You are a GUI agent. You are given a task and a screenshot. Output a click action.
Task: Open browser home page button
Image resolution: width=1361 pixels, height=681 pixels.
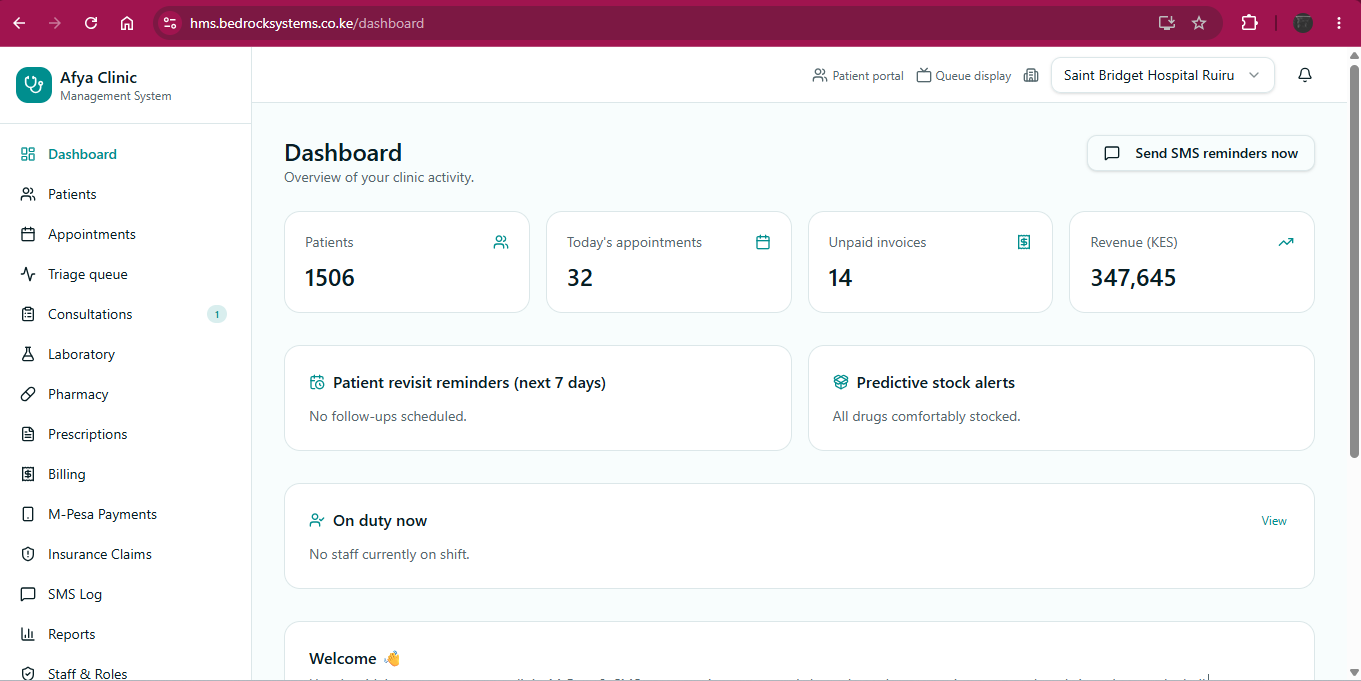pyautogui.click(x=127, y=23)
